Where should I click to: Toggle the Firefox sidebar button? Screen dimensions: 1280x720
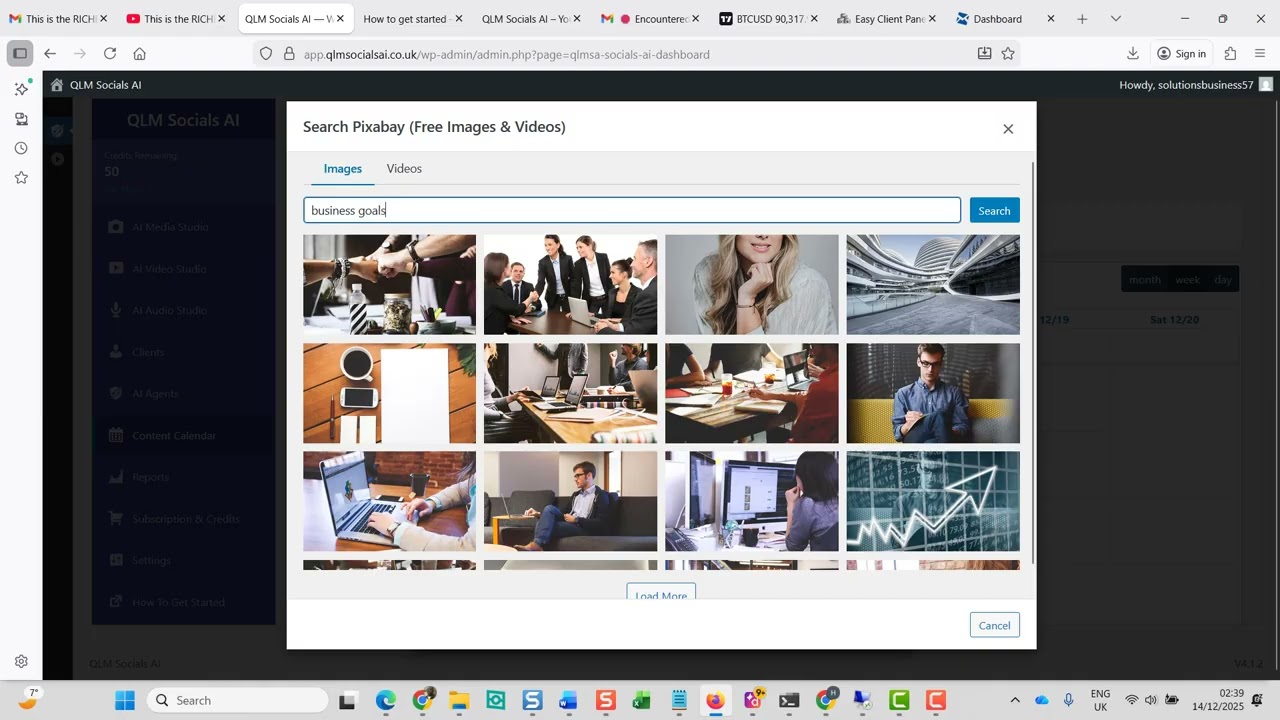[x=20, y=54]
